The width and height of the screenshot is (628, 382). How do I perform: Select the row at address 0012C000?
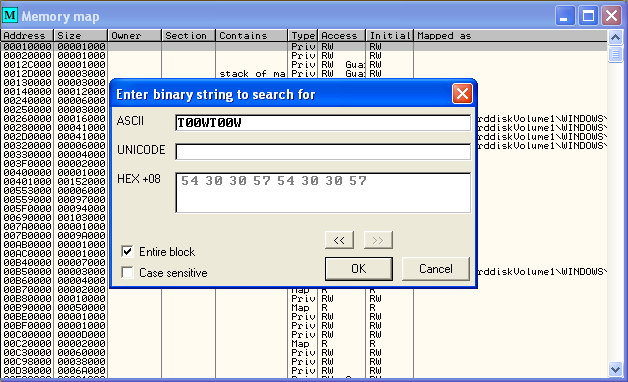[x=304, y=64]
